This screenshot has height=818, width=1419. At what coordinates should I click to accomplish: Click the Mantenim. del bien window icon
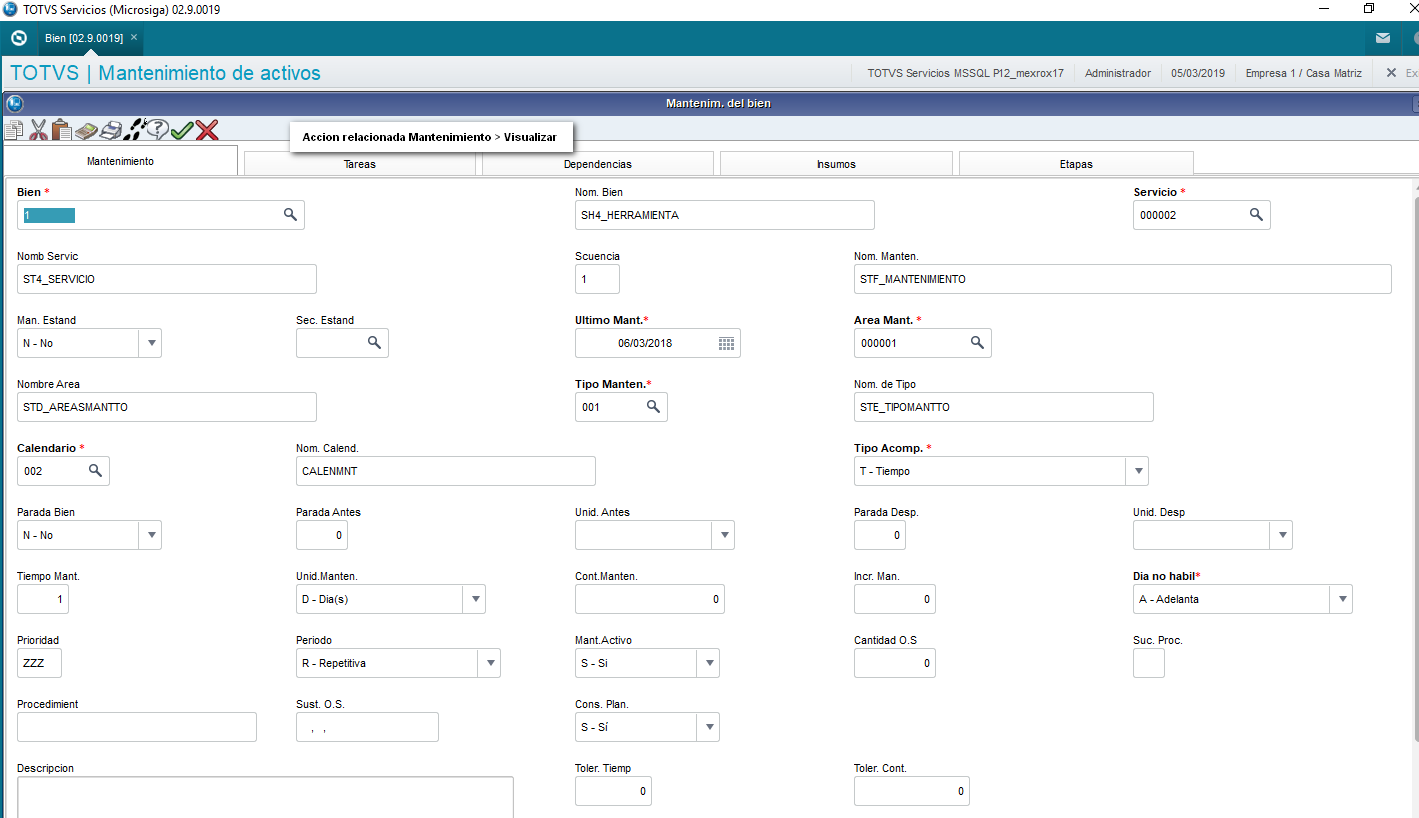[x=14, y=103]
